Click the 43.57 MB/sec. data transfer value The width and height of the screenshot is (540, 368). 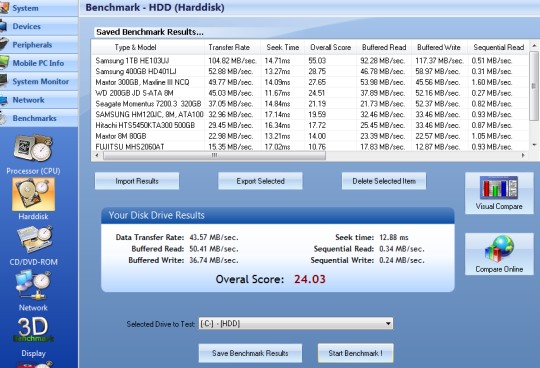(x=214, y=237)
